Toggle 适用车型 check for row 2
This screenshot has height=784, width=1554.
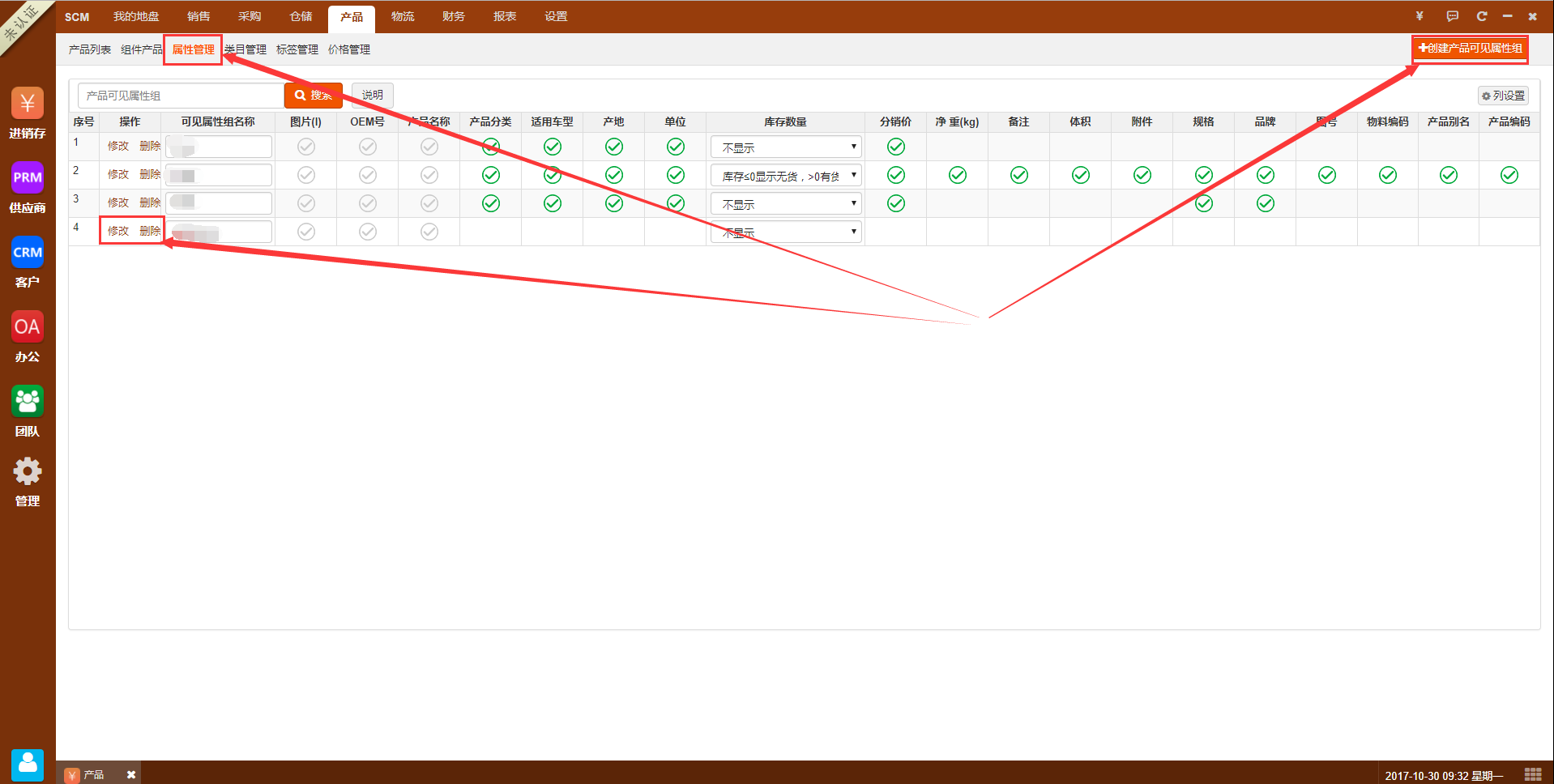[x=553, y=175]
